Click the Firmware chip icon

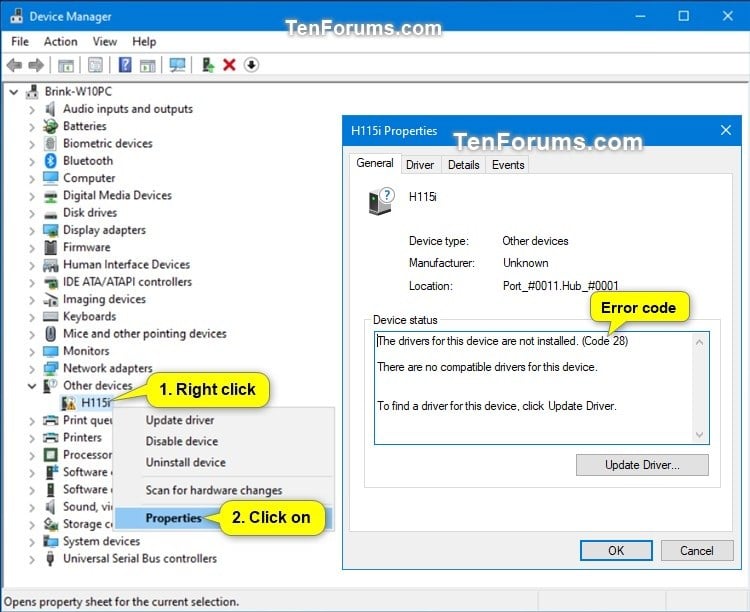[x=50, y=247]
